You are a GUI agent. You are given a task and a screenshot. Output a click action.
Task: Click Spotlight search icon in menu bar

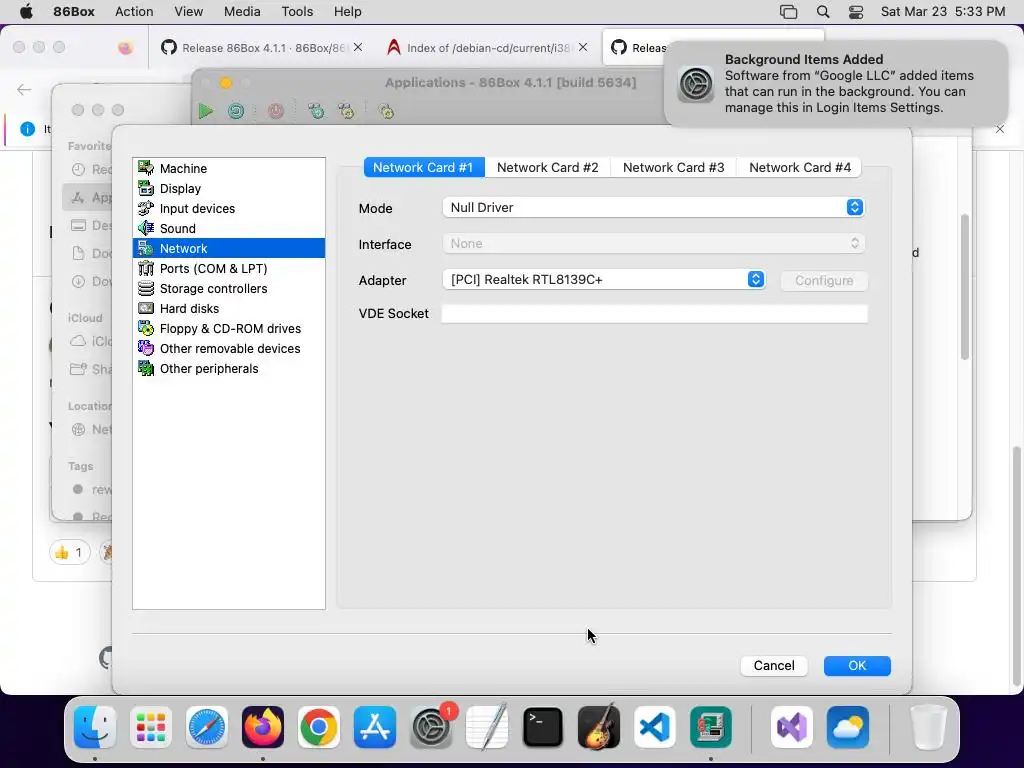pyautogui.click(x=823, y=12)
